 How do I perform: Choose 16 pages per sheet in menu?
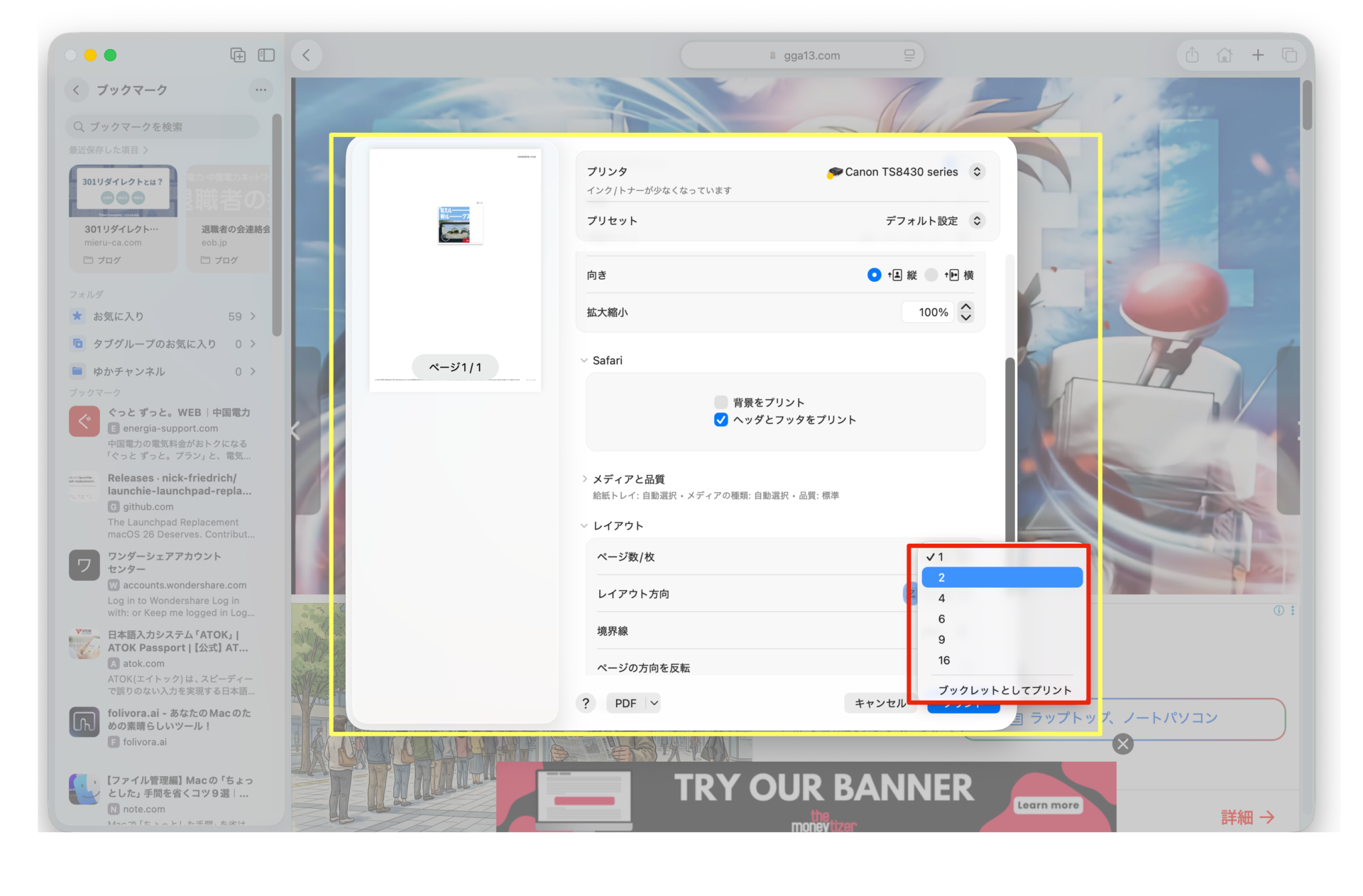pyautogui.click(x=1002, y=660)
